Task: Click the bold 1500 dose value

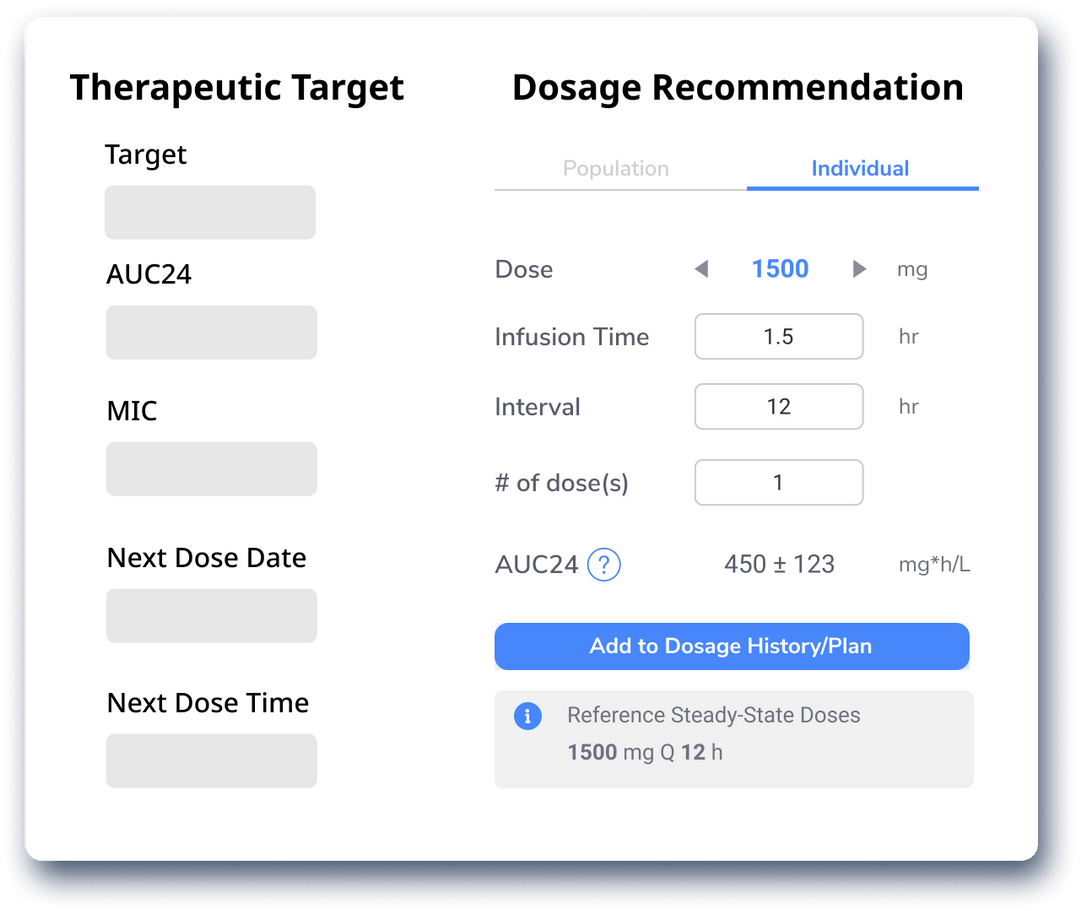Action: click(x=780, y=269)
